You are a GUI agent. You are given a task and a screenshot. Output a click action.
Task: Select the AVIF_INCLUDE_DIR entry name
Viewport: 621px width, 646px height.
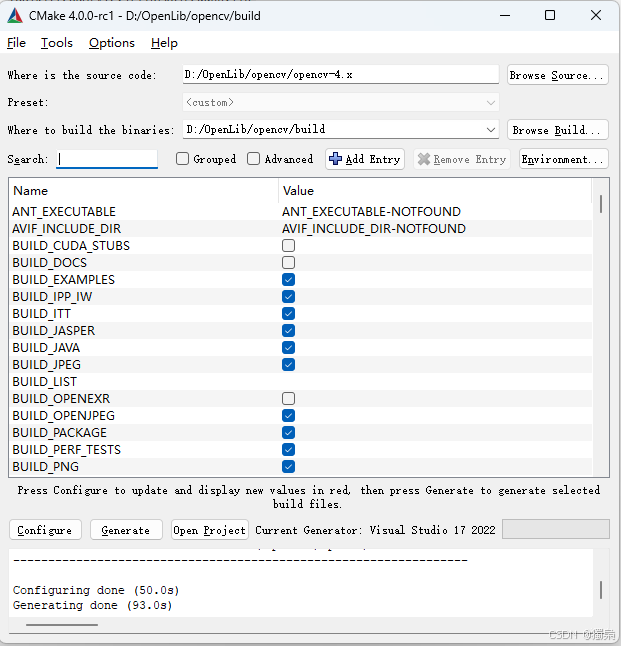(66, 229)
